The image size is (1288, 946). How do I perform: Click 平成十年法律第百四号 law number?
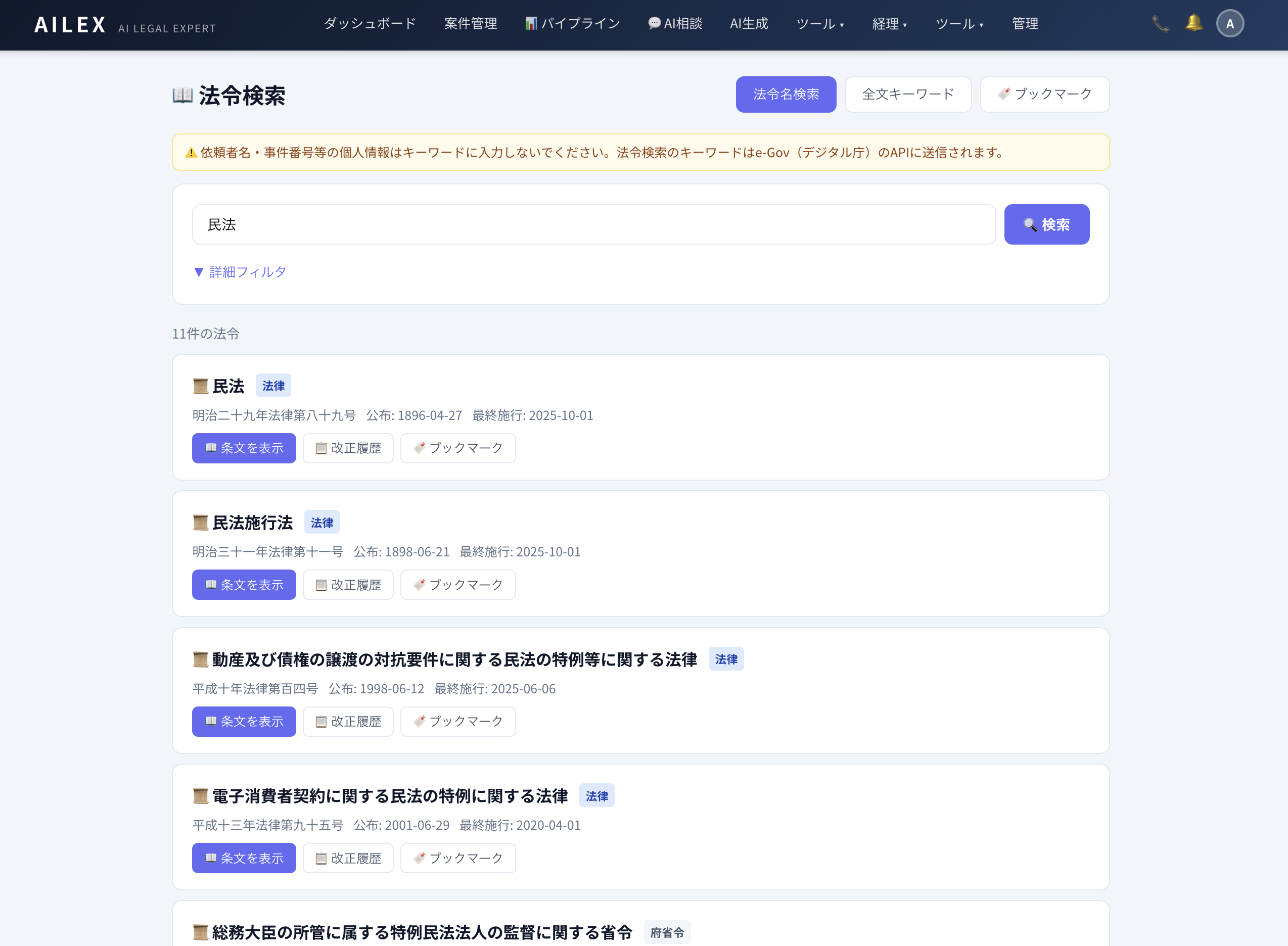pyautogui.click(x=255, y=689)
